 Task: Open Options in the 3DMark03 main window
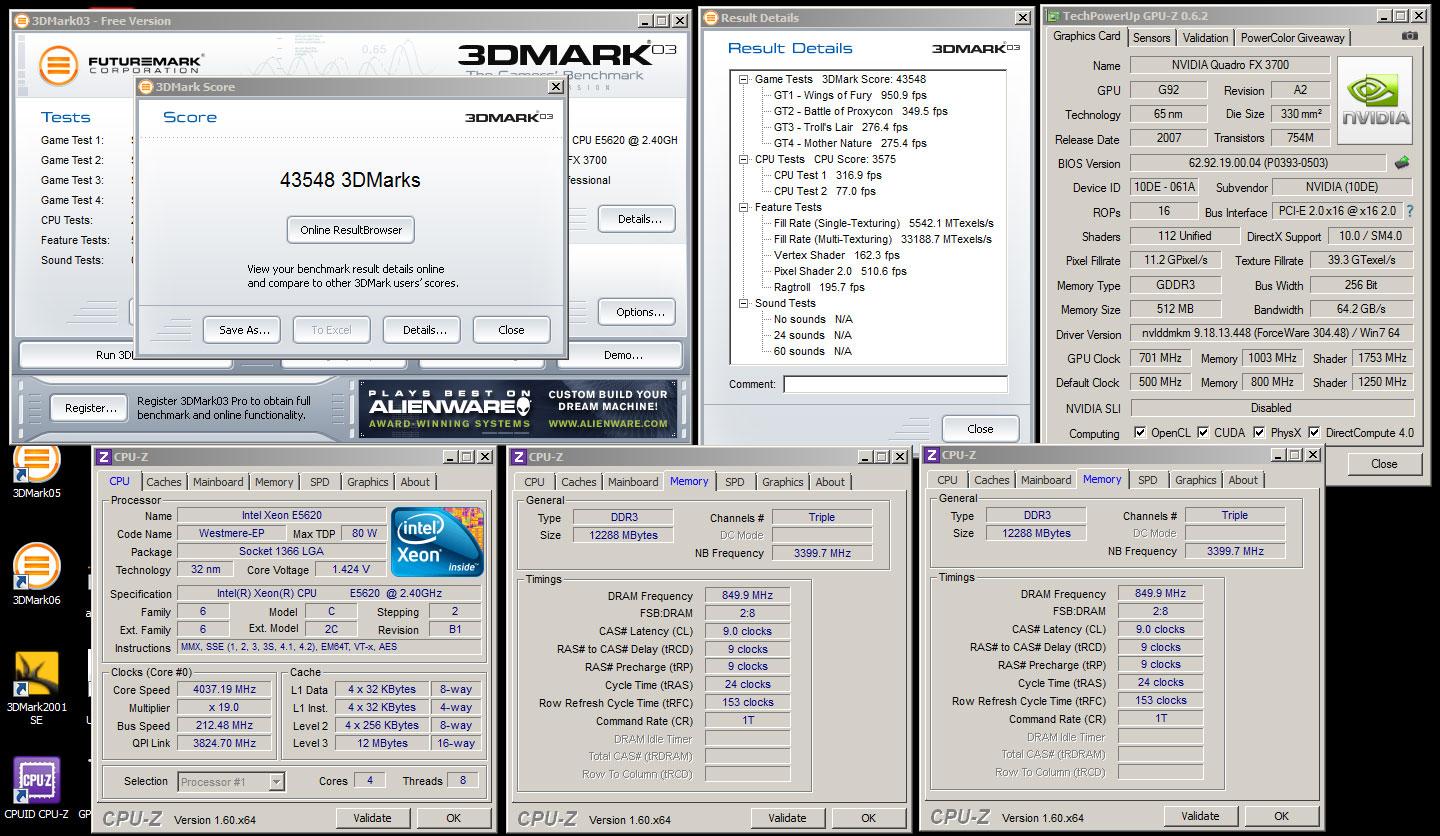click(x=639, y=312)
